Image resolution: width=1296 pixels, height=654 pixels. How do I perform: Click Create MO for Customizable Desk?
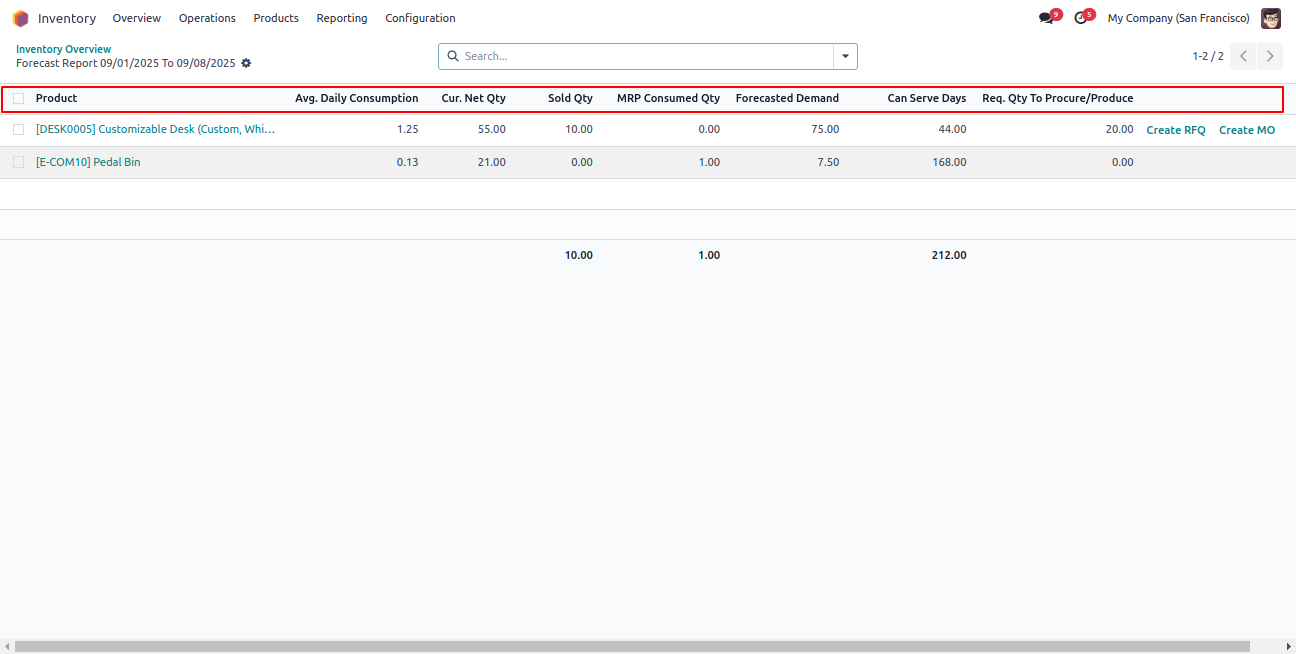pos(1247,130)
